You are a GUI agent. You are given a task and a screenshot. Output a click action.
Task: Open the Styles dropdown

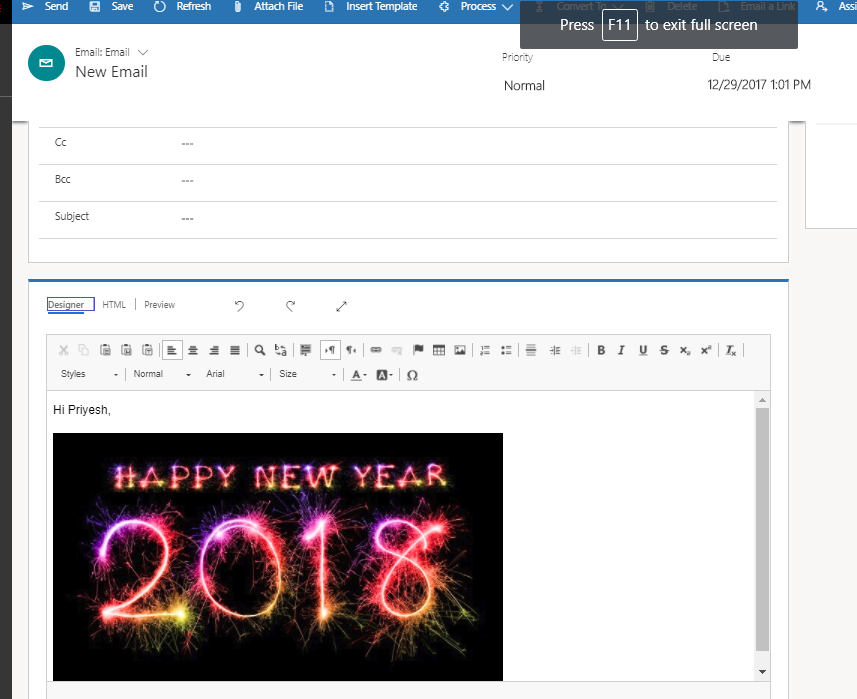(88, 374)
